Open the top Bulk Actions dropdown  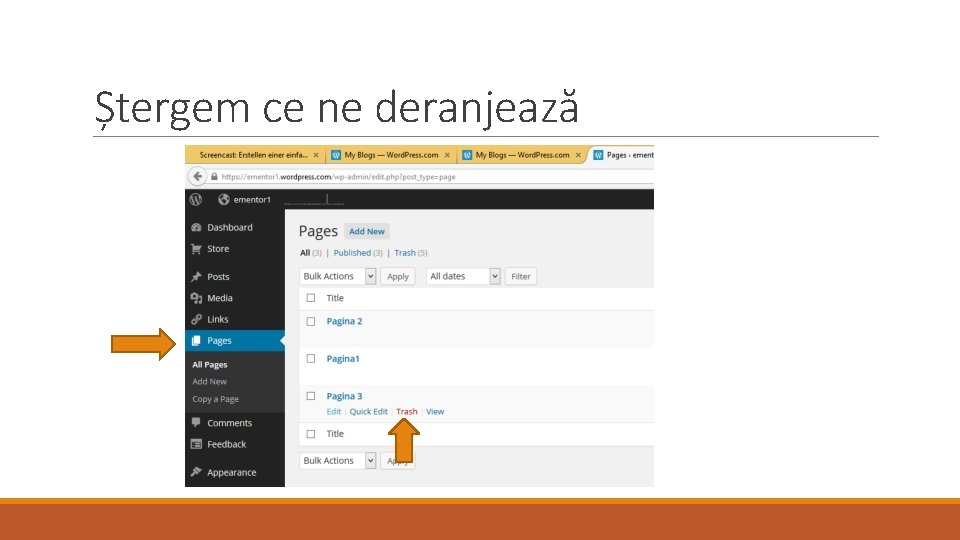tap(337, 276)
